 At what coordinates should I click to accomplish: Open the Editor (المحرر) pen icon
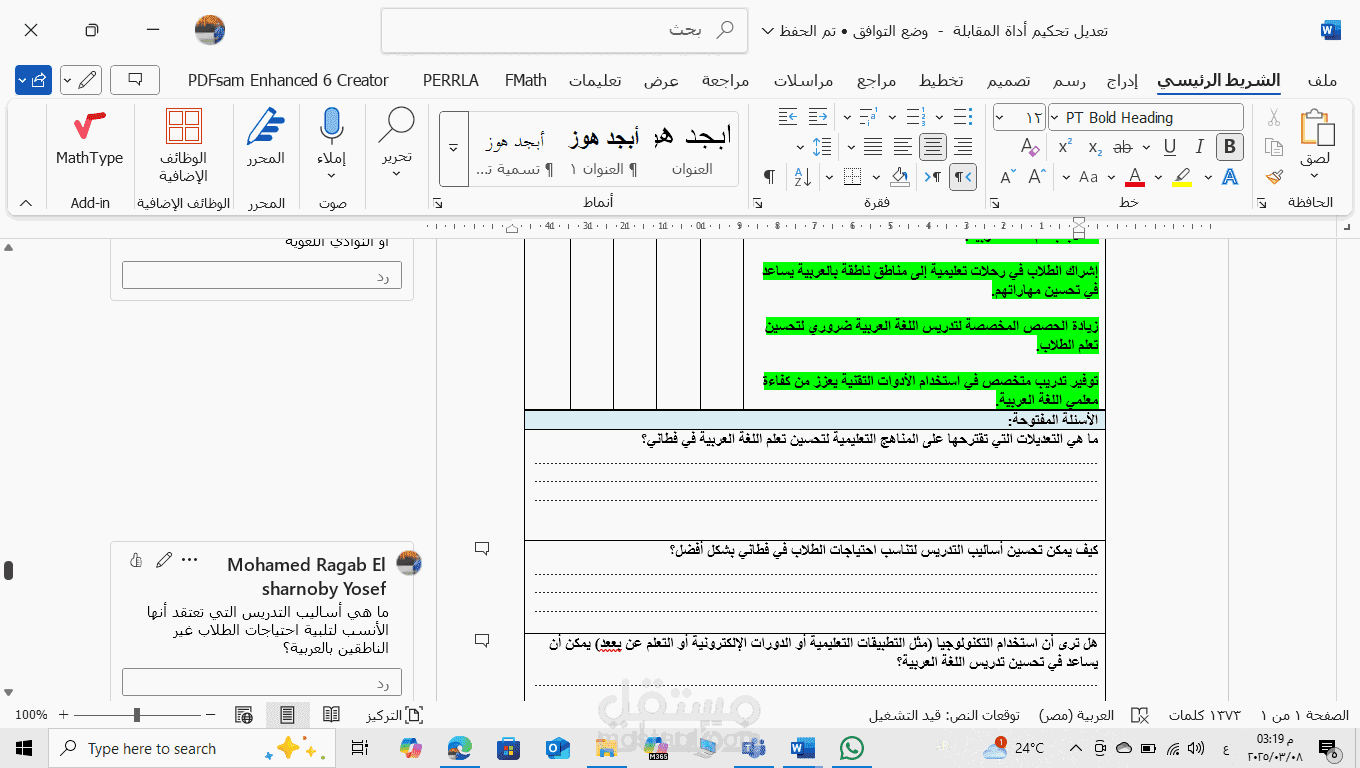click(266, 127)
